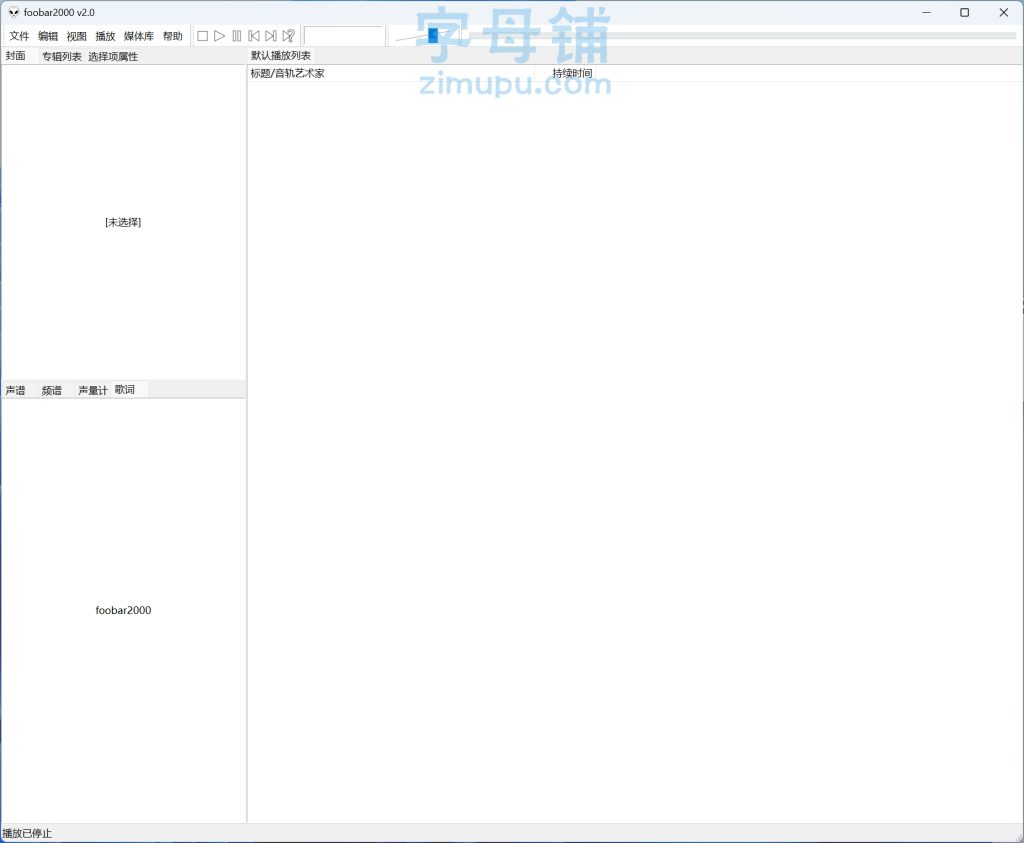Switch to the 封面 tab
The width and height of the screenshot is (1024, 843).
[x=16, y=56]
